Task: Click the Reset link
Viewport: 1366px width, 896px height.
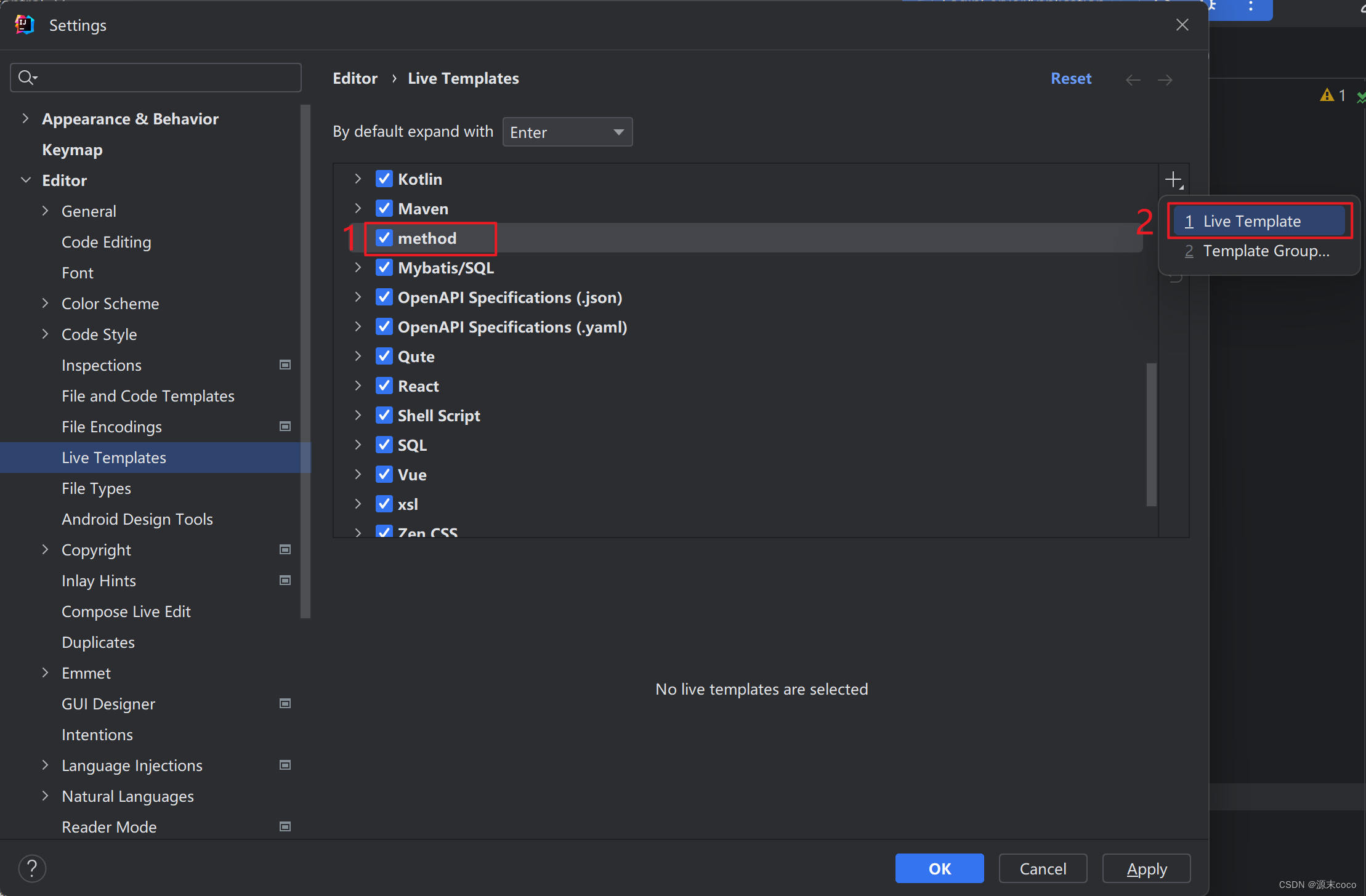Action: coord(1070,78)
